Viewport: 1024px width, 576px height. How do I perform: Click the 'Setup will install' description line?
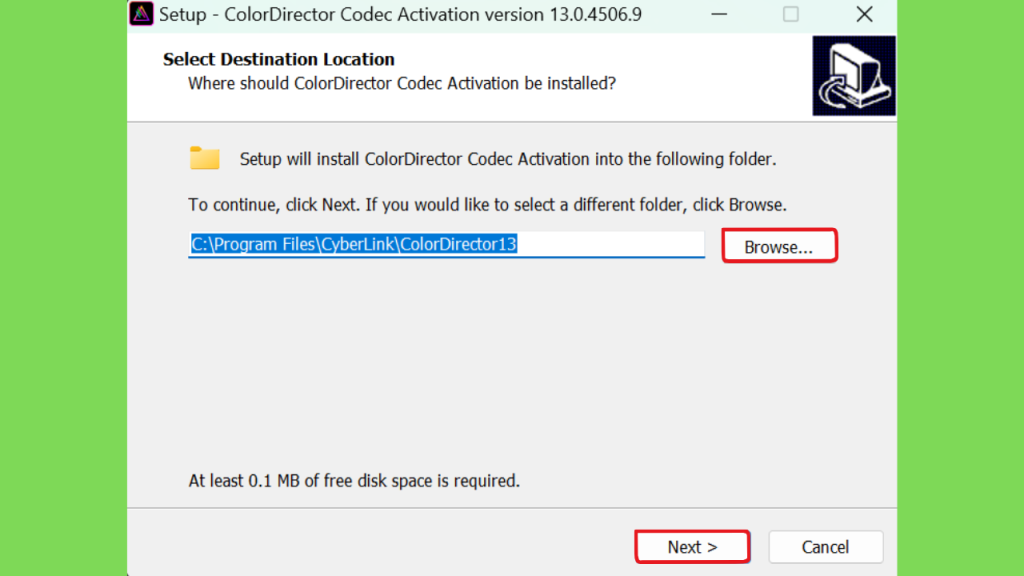point(507,159)
